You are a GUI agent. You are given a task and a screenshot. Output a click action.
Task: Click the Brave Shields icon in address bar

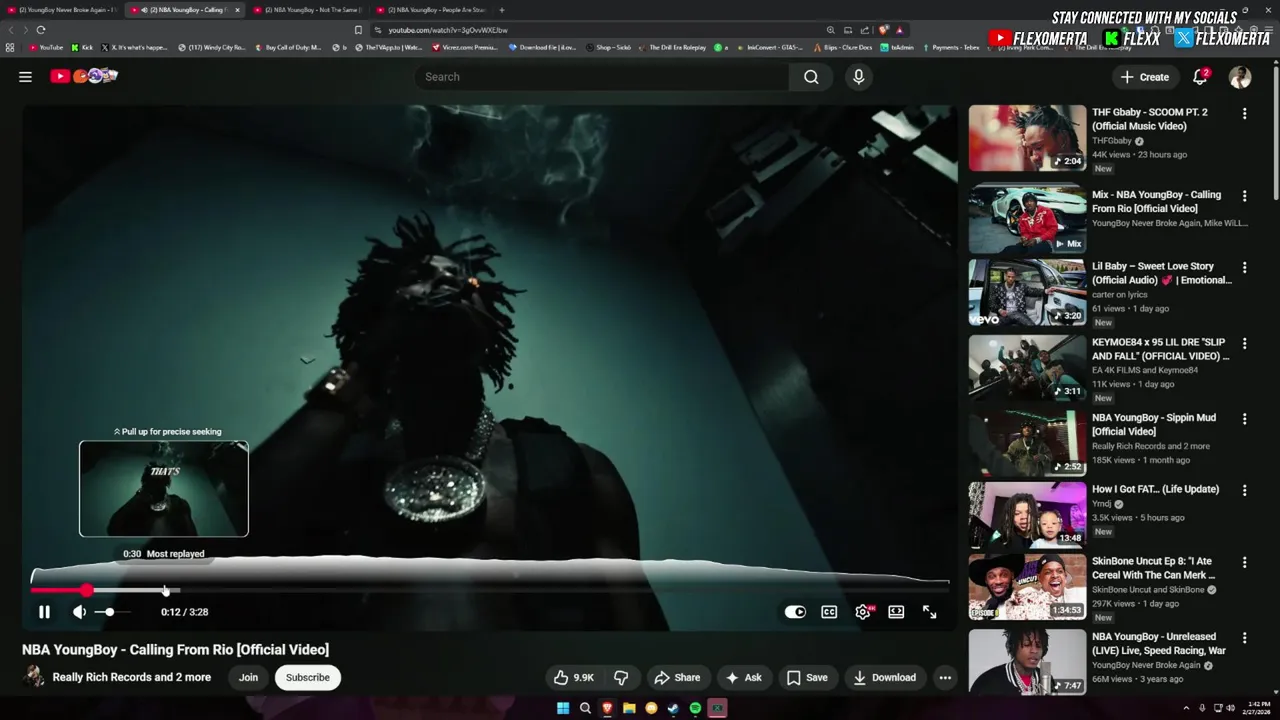[x=883, y=30]
